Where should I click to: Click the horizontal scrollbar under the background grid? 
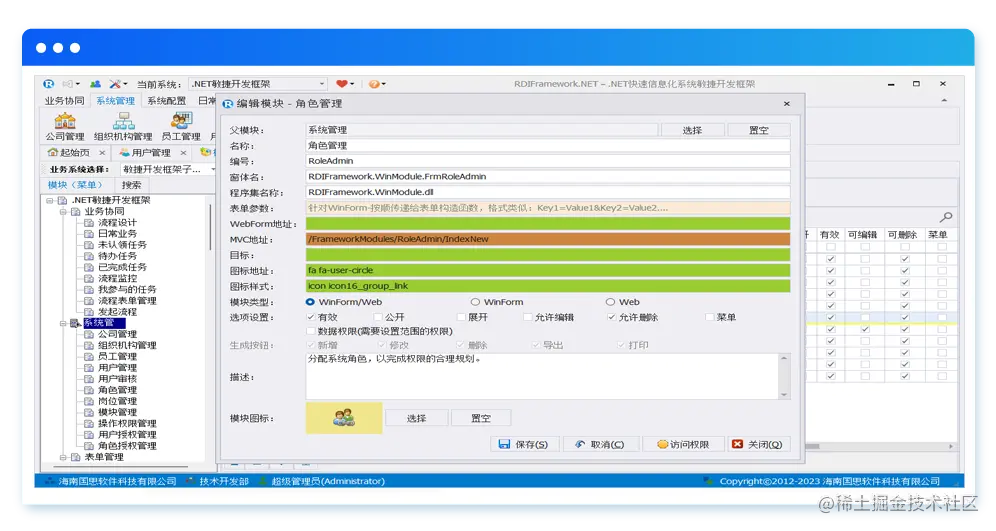(x=880, y=447)
